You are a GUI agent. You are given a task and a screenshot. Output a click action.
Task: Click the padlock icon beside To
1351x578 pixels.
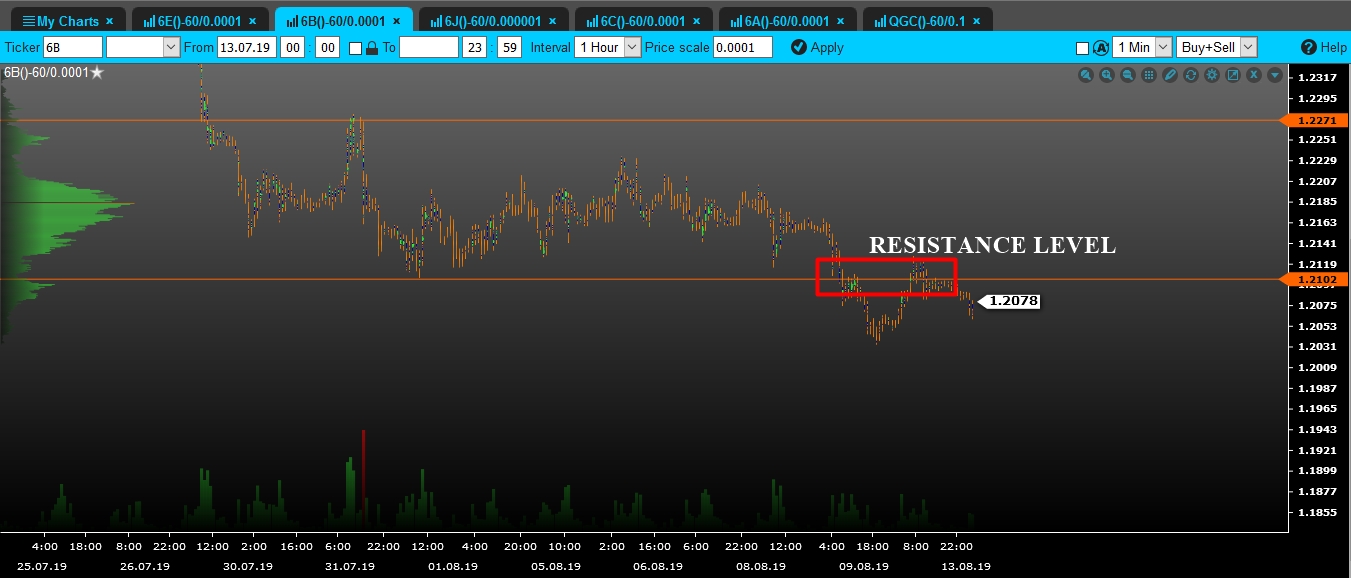coord(372,47)
